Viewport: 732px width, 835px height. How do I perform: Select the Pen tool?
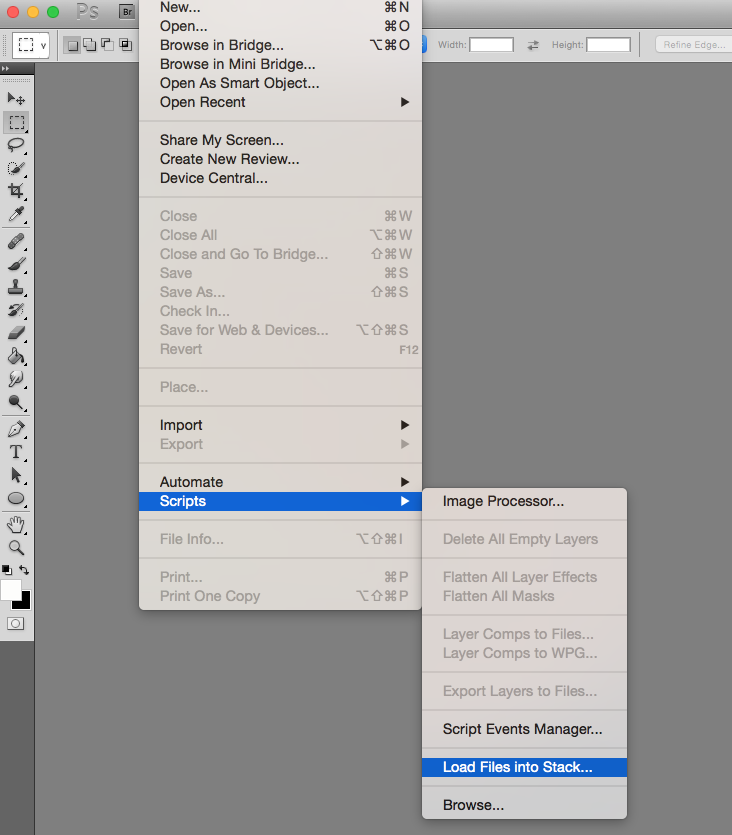click(16, 429)
